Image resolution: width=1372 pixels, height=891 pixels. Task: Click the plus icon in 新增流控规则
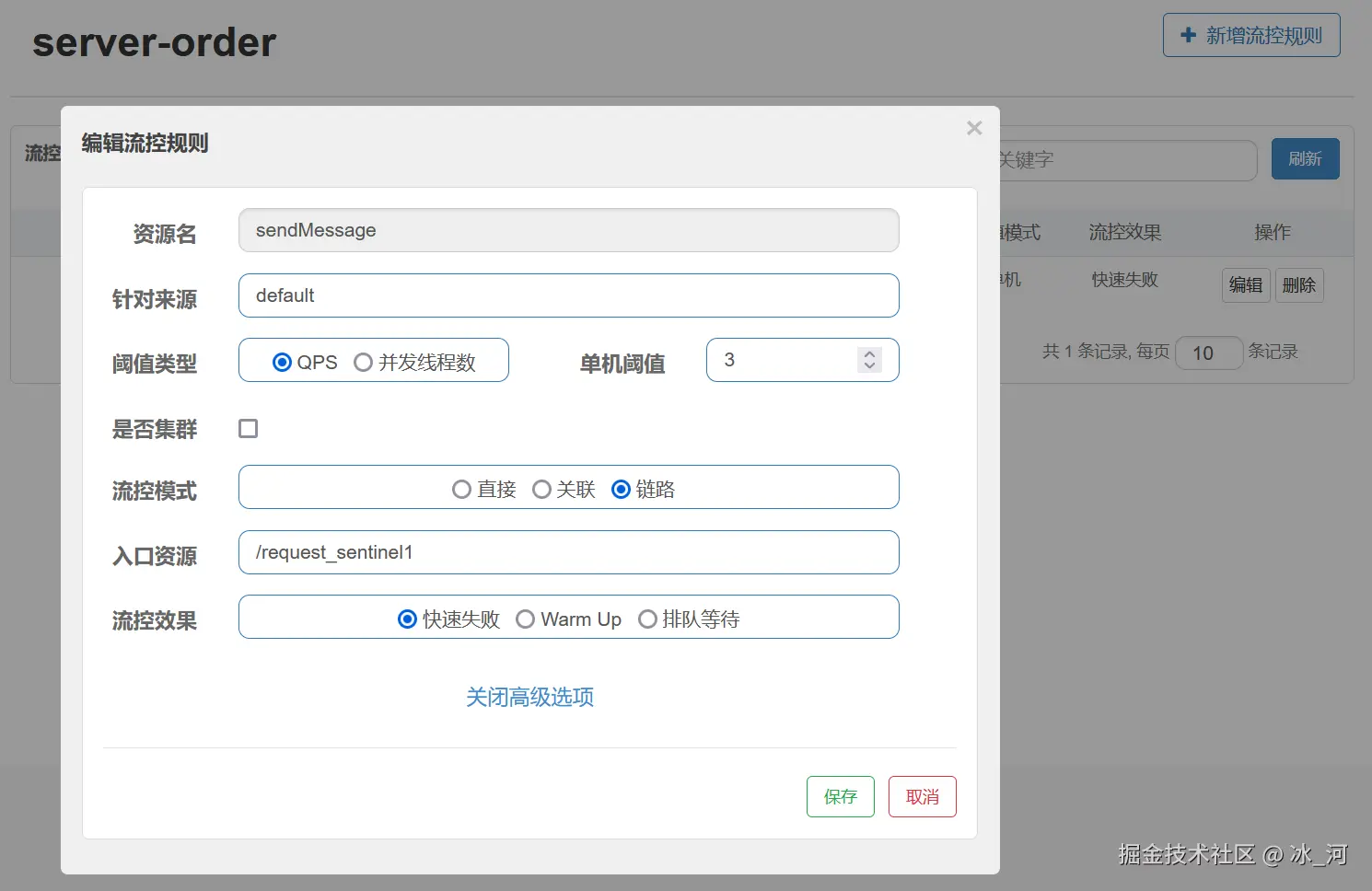coord(1189,35)
